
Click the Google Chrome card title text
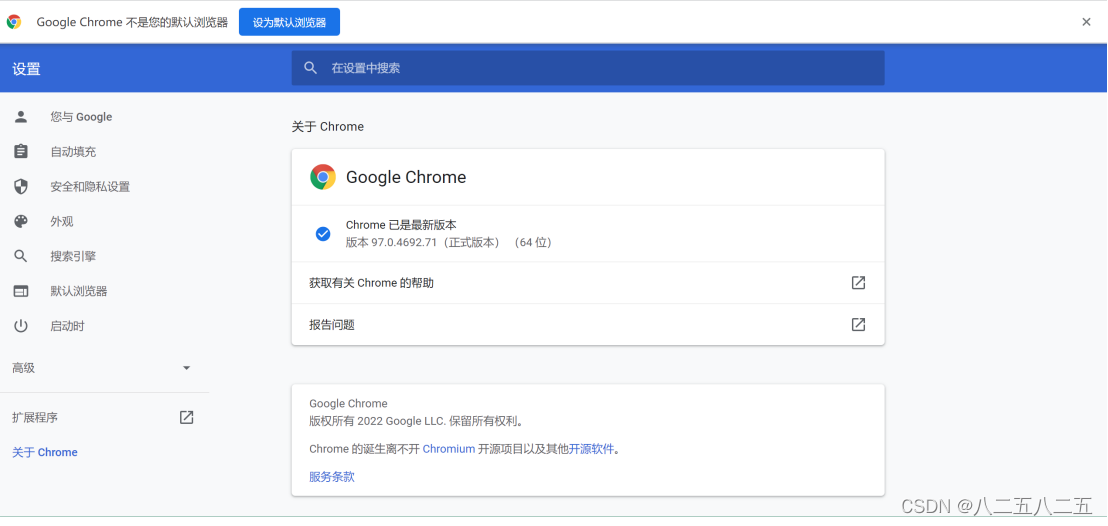click(406, 177)
